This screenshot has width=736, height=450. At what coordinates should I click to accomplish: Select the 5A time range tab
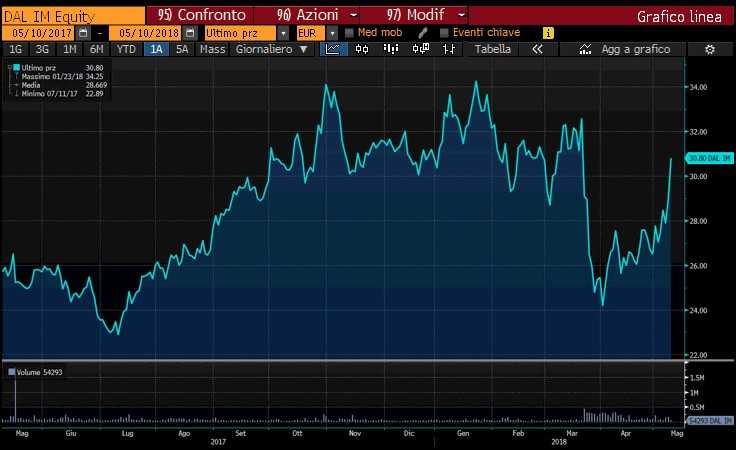coord(182,49)
